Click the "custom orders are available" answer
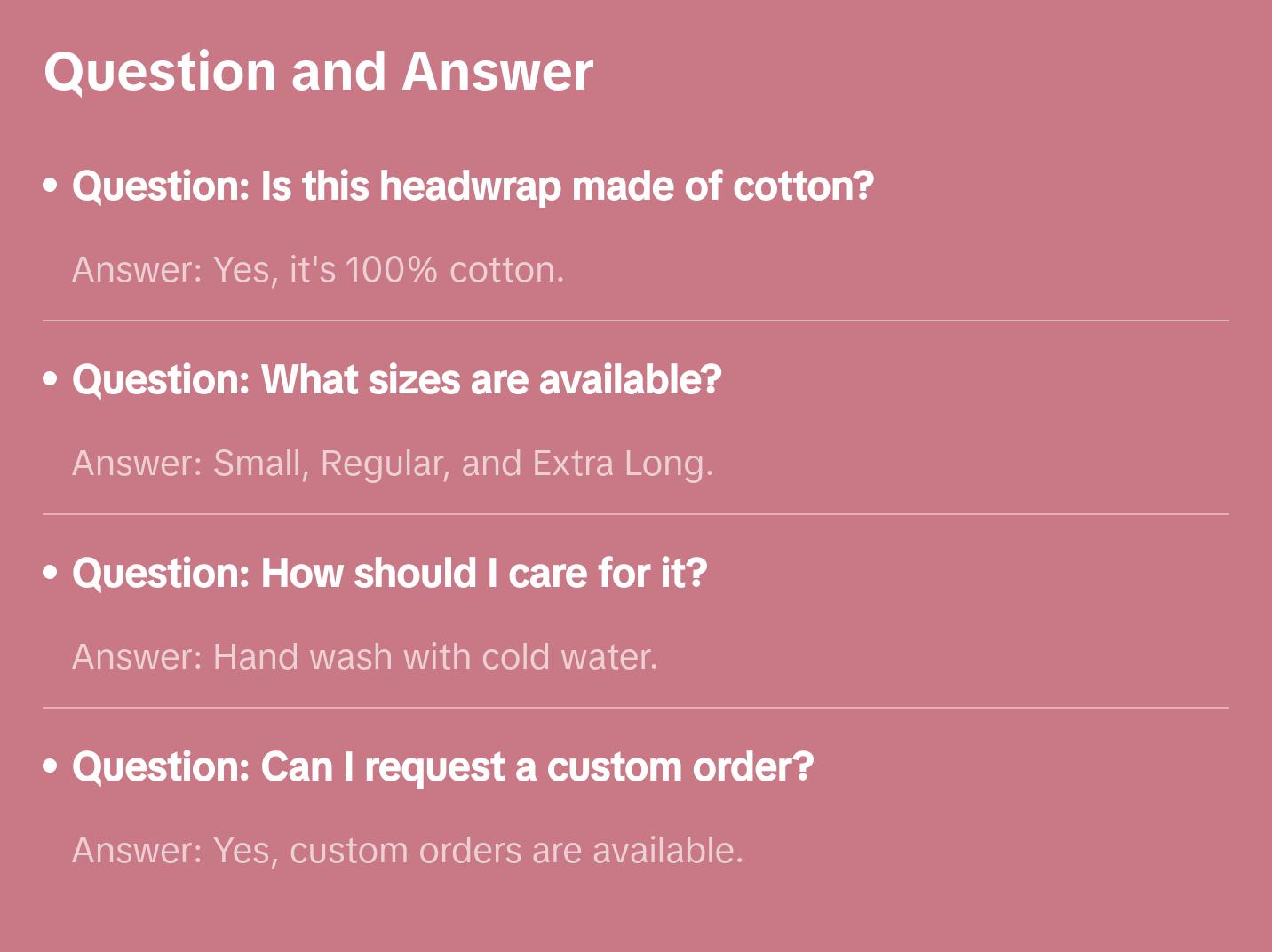The image size is (1272, 952). click(x=407, y=851)
